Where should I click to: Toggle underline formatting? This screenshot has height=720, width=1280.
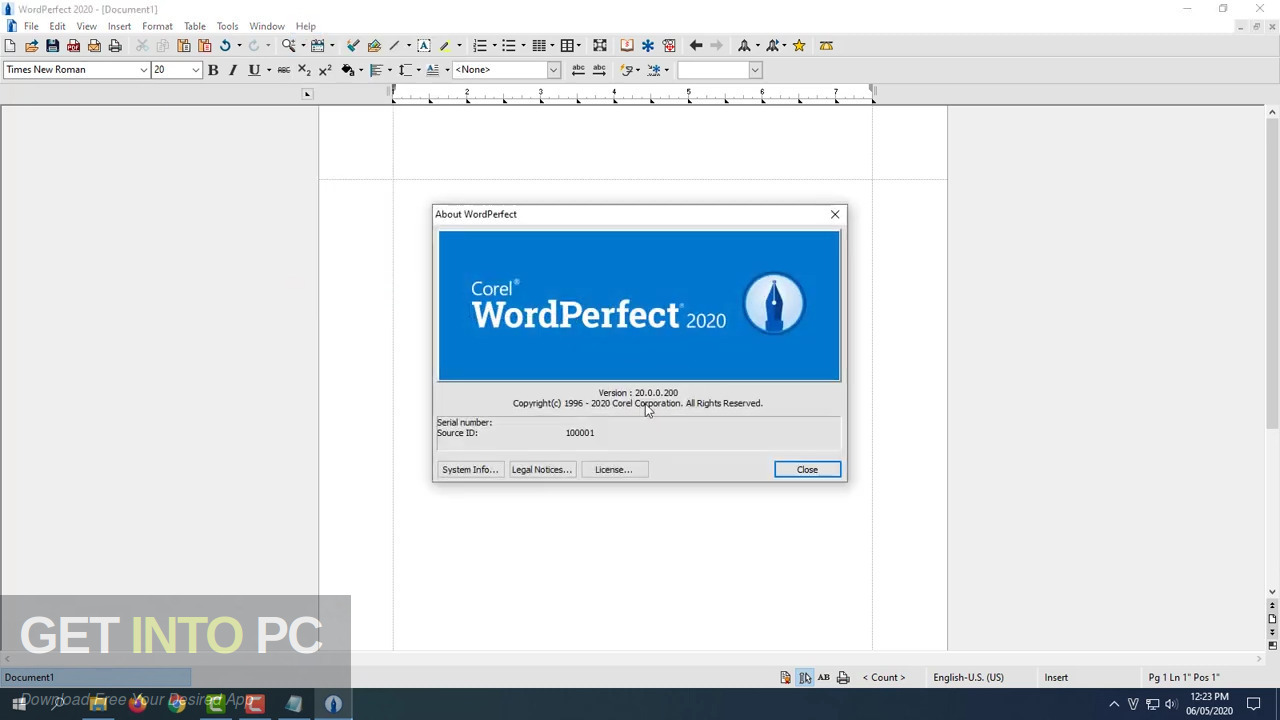tap(254, 69)
